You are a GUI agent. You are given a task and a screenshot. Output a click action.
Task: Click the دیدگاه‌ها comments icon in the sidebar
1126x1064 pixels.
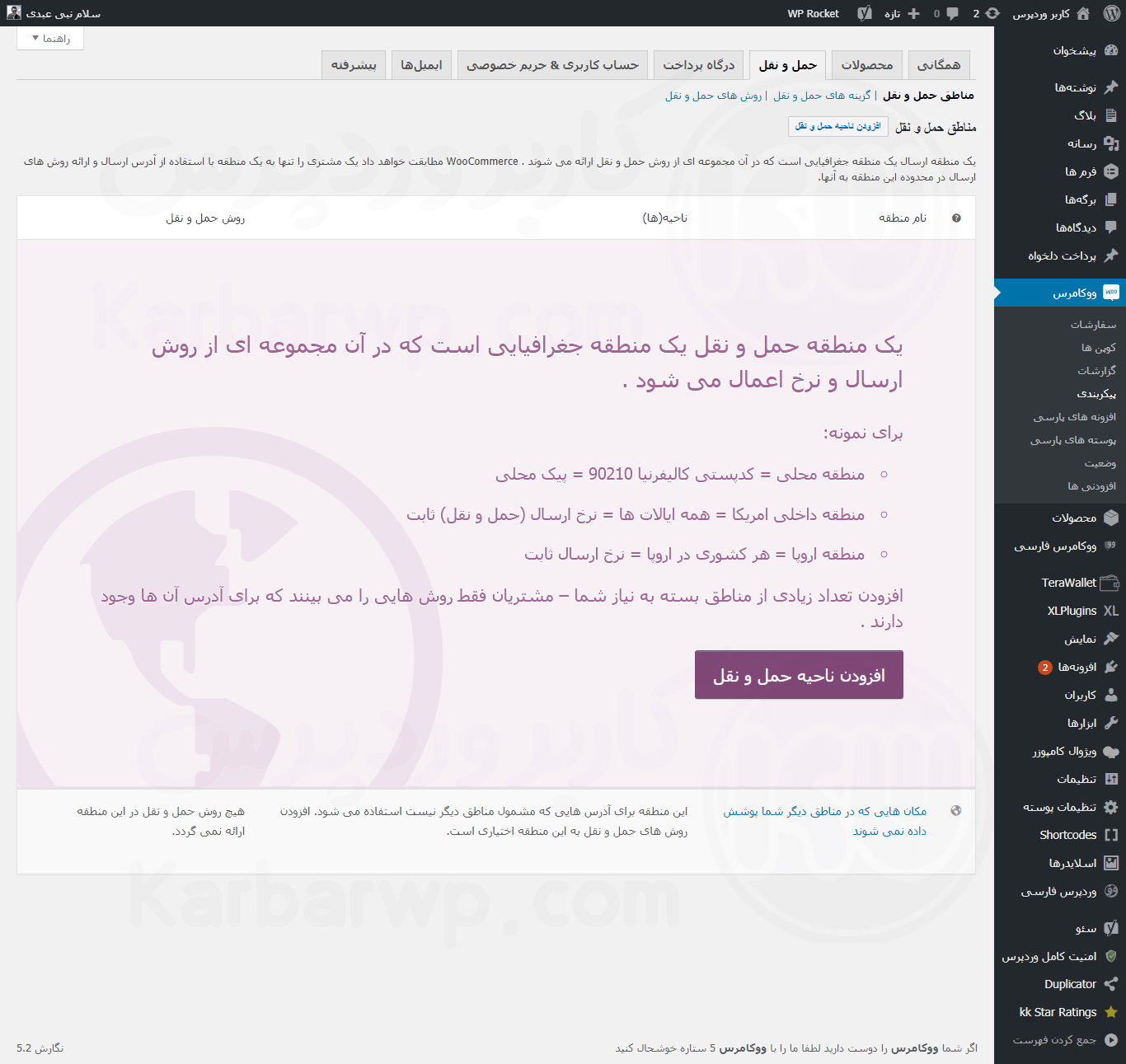[1111, 227]
